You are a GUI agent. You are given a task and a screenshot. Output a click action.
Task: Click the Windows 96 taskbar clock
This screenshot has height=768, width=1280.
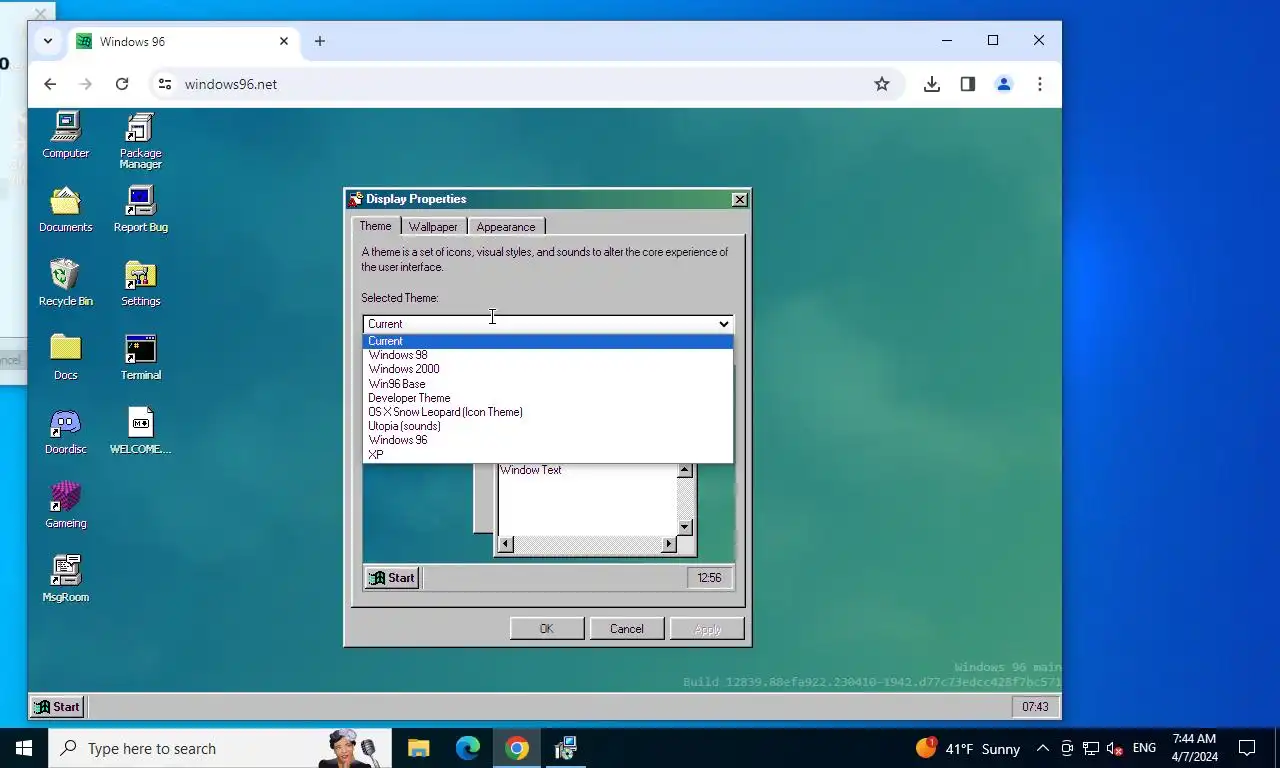1035,707
